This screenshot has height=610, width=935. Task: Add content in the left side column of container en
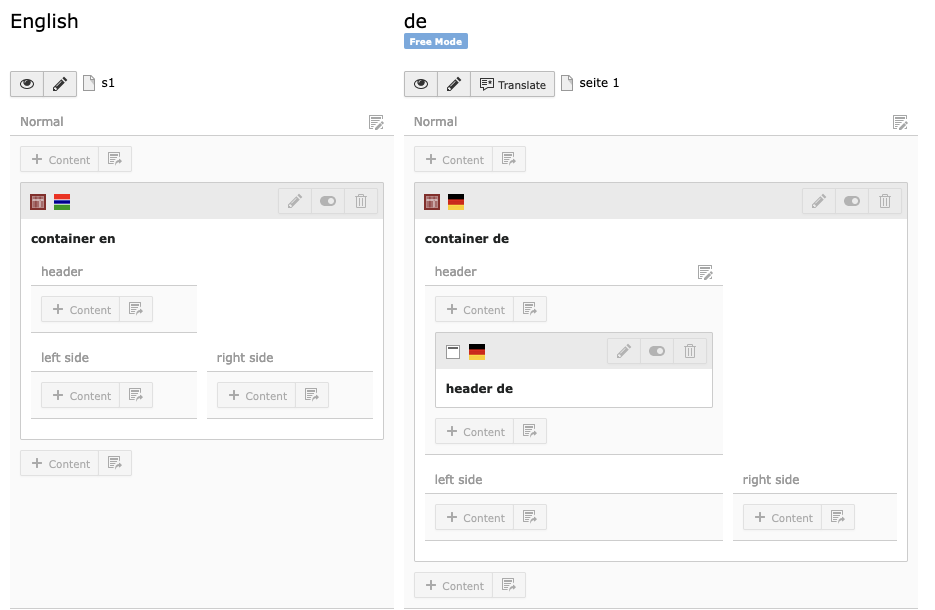pos(80,394)
